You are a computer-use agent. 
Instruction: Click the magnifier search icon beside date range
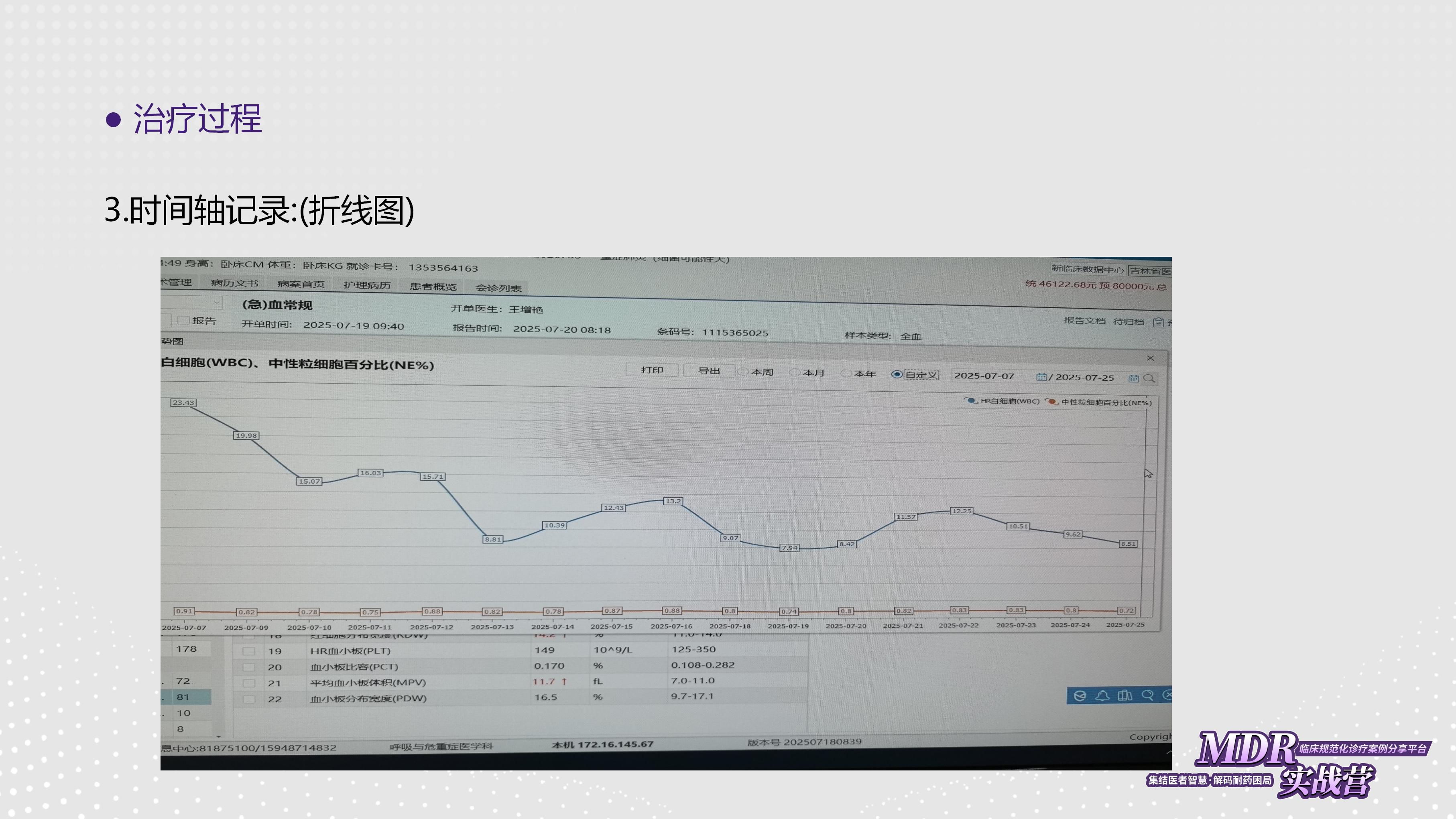(x=1149, y=379)
